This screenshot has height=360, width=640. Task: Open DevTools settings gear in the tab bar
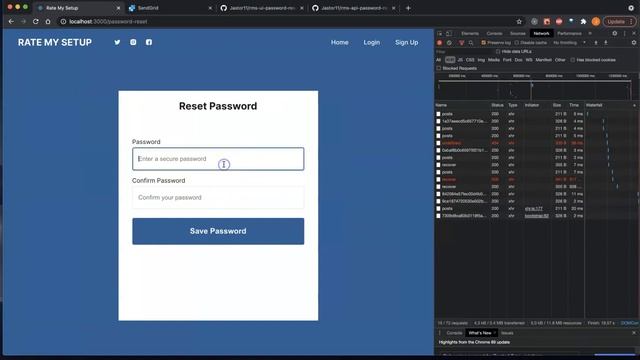pos(615,33)
